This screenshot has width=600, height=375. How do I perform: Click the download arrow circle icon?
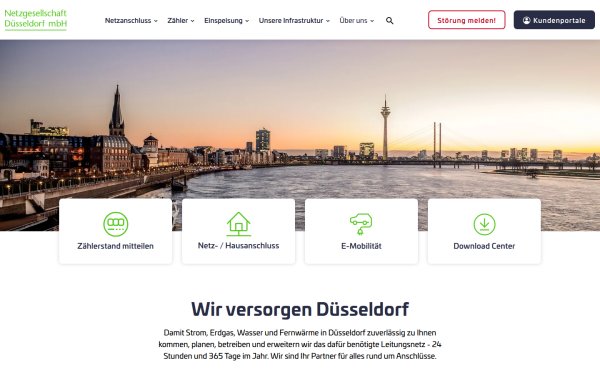484,224
